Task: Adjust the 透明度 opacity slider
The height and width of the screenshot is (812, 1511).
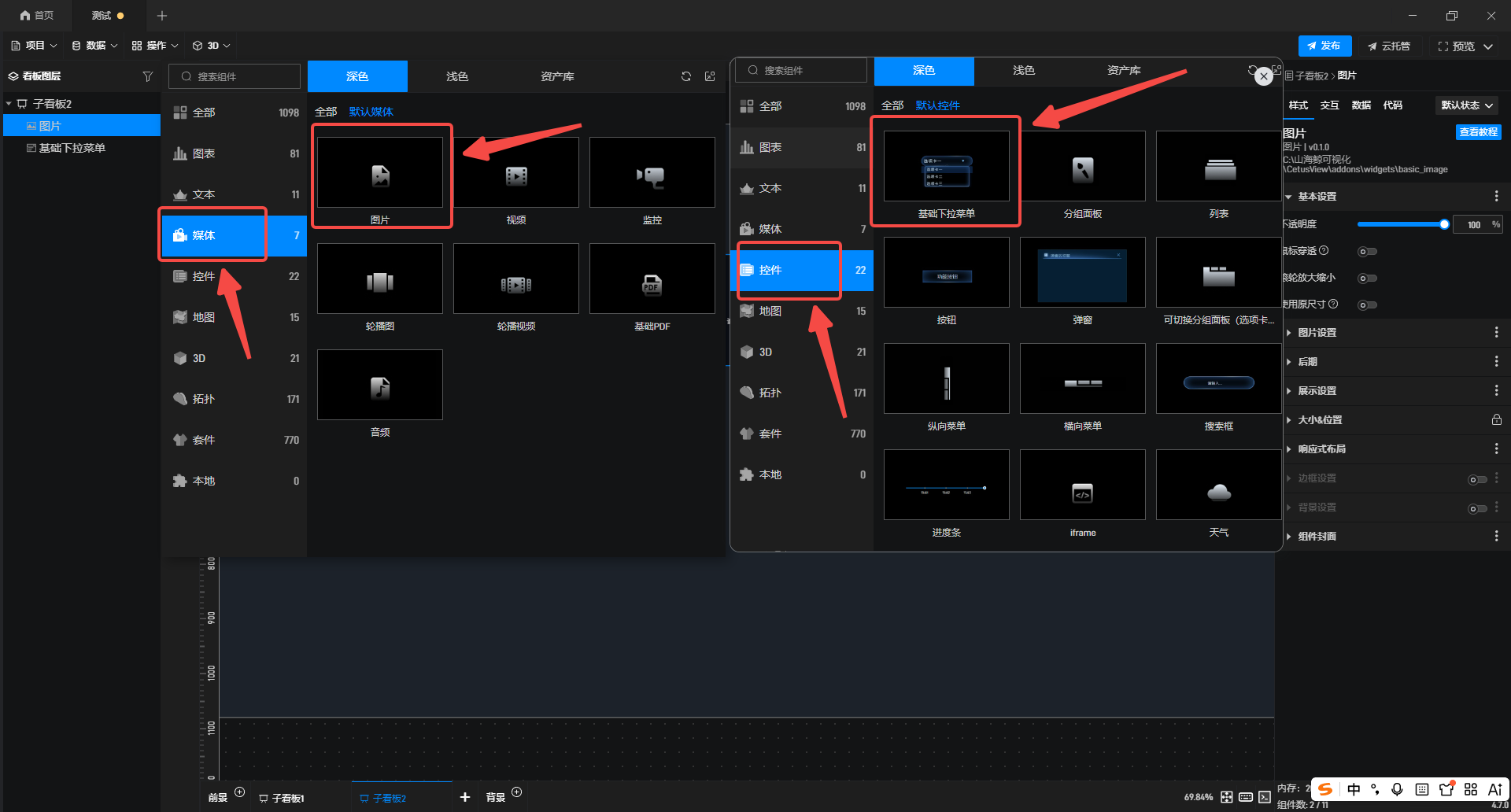Action: (1401, 225)
